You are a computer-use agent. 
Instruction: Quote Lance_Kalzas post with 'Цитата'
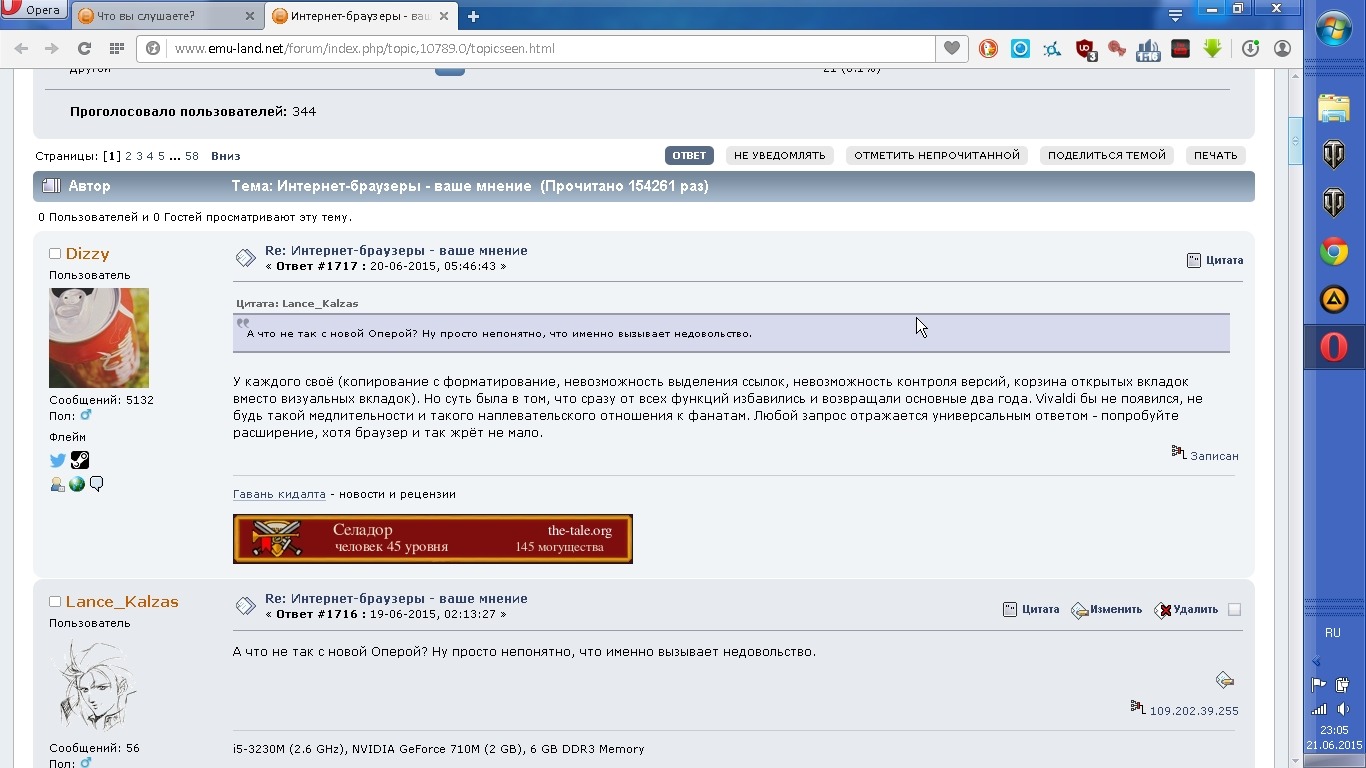point(1031,609)
